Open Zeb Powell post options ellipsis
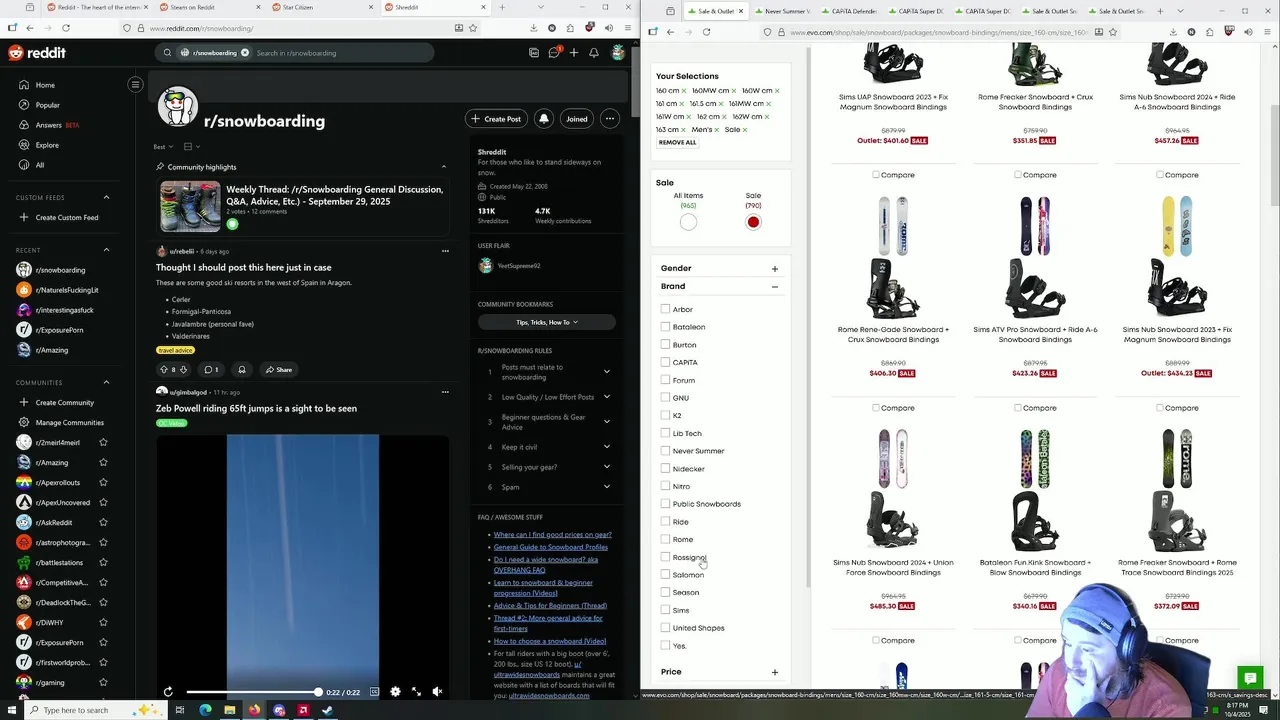Image resolution: width=1280 pixels, height=720 pixels. [x=445, y=392]
